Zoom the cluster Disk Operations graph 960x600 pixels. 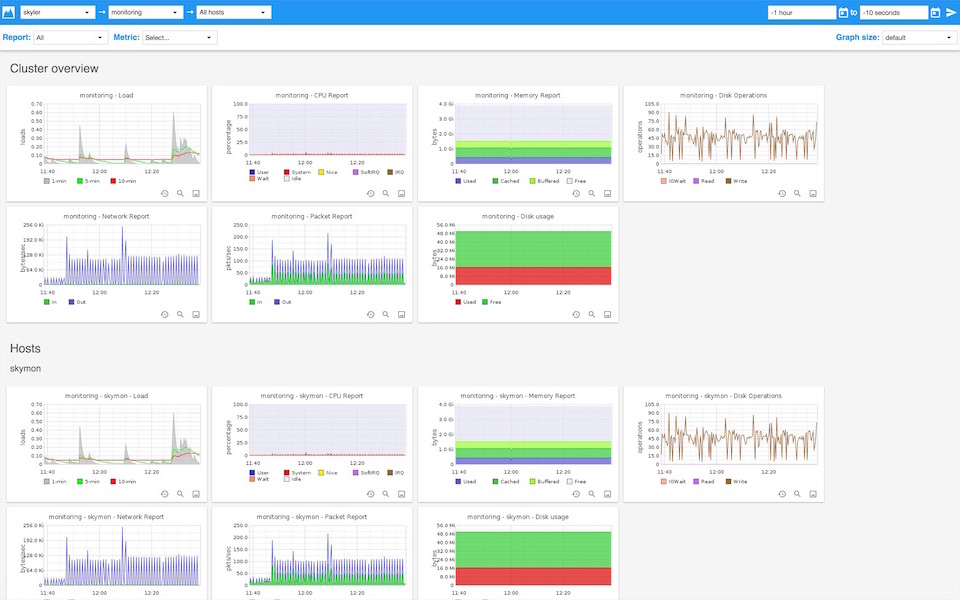click(x=797, y=193)
